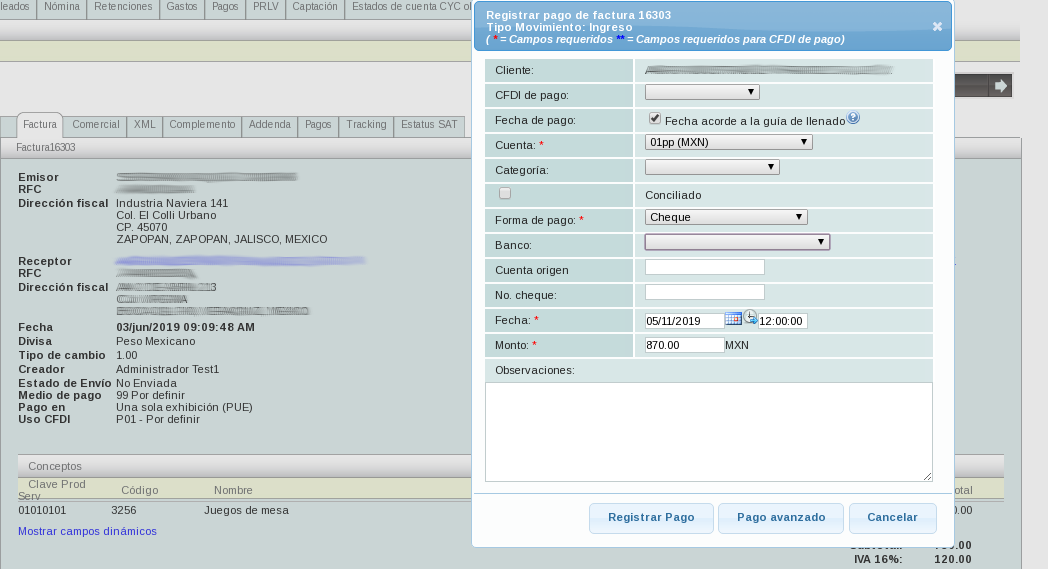Click the help icon beside guía de llenado
This screenshot has width=1048, height=569.
[853, 118]
